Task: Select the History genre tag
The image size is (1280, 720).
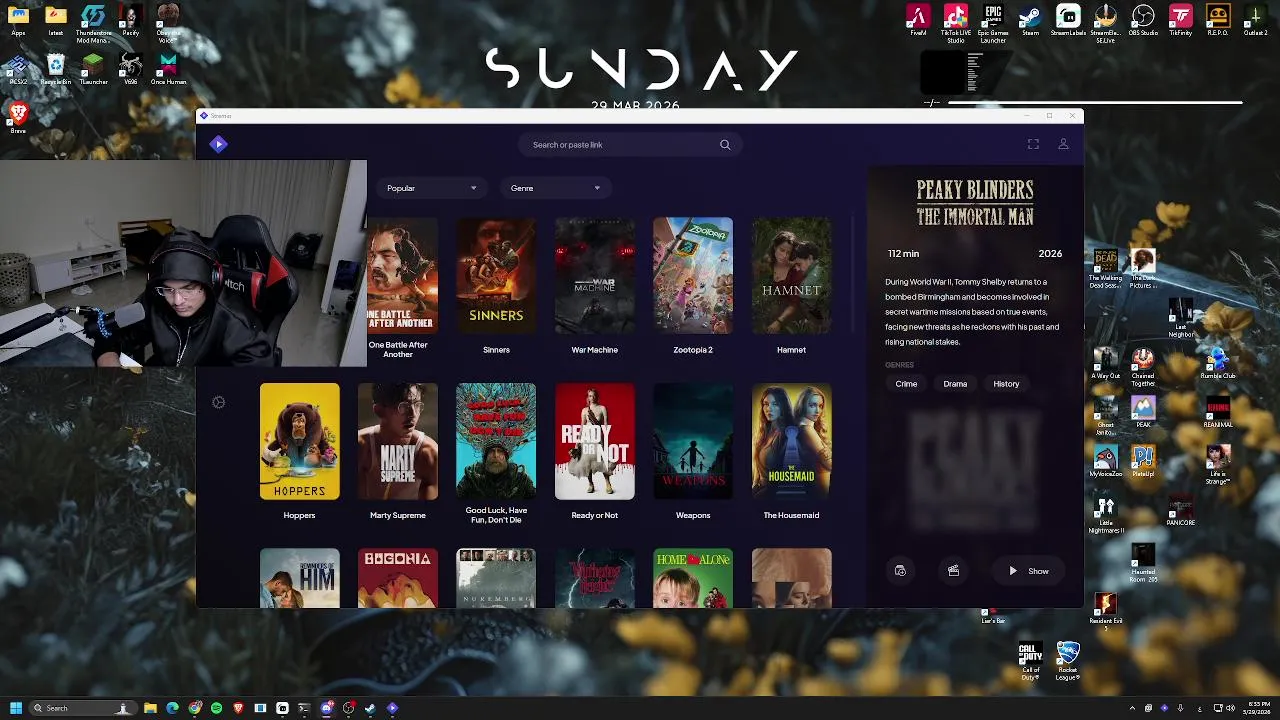Action: (1006, 384)
